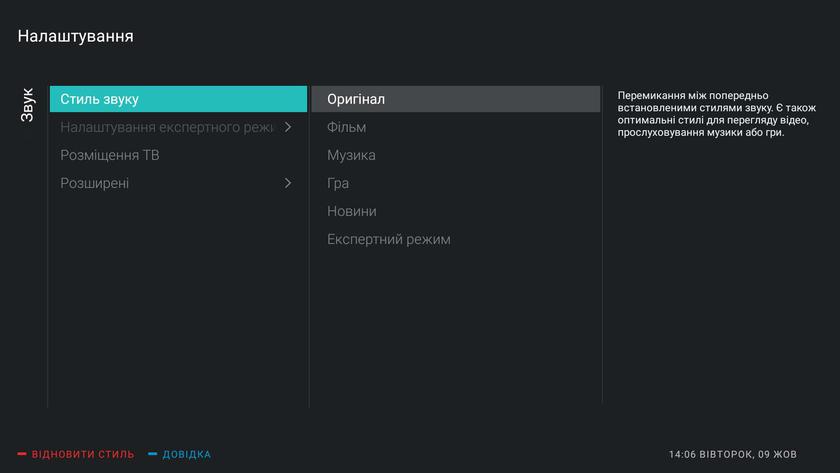Click the clock and date display
Viewport: 840px width, 473px height.
(732, 454)
